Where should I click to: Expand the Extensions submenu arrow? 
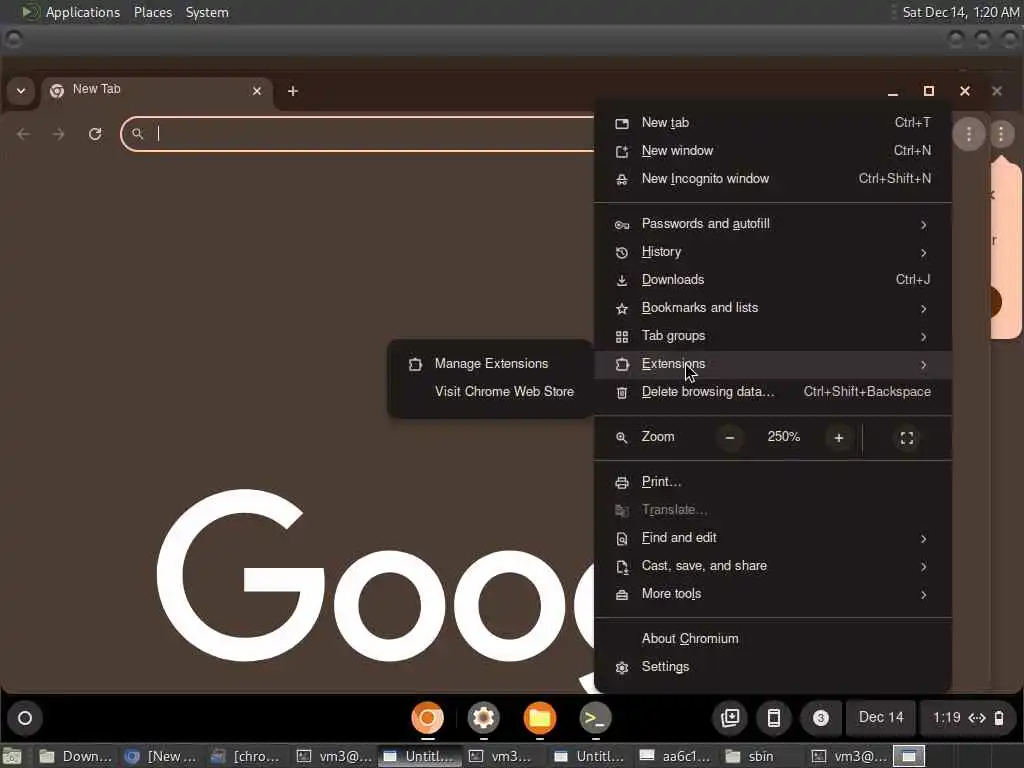[923, 365]
